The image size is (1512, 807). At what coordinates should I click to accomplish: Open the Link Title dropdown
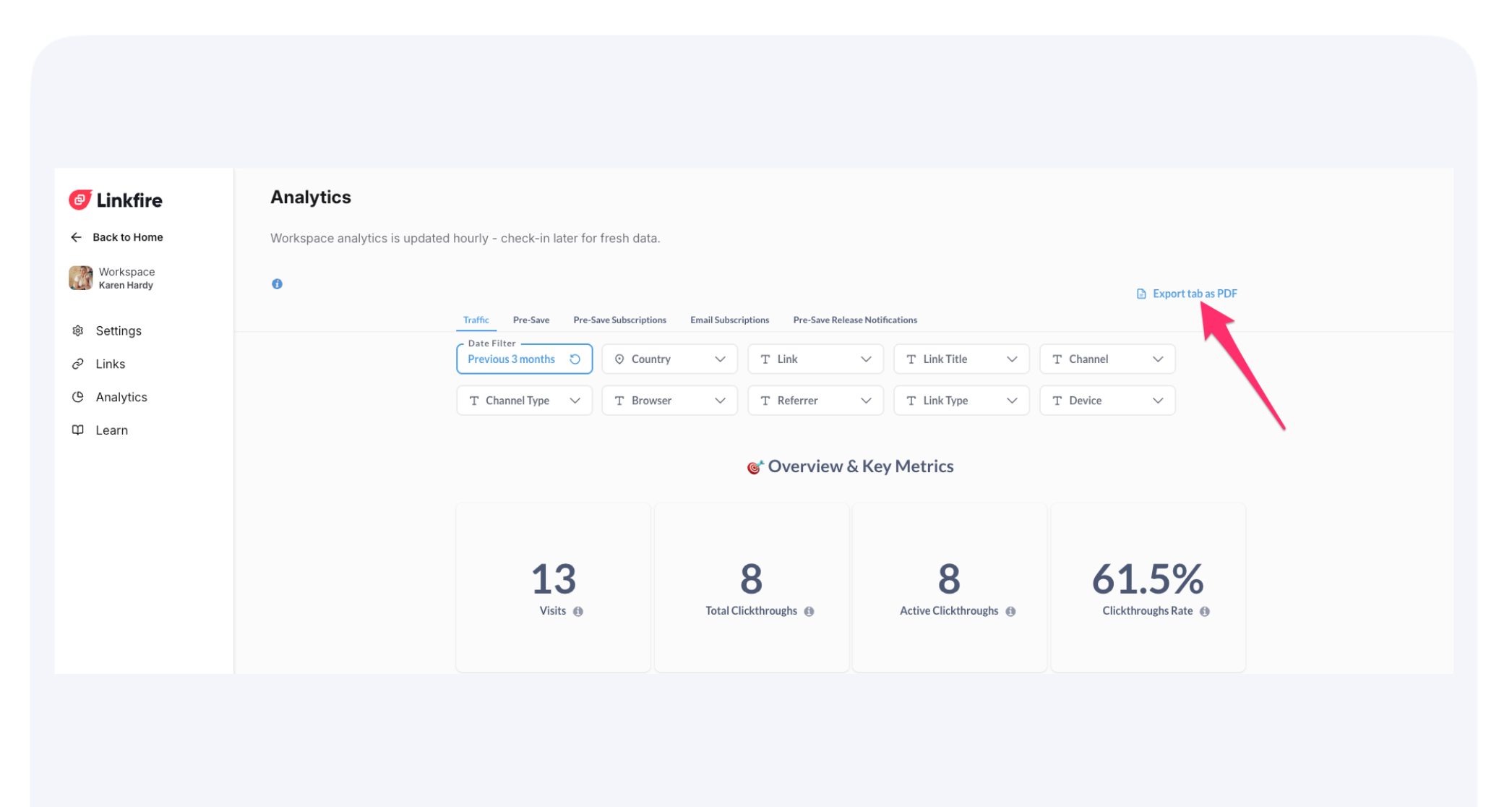(x=961, y=359)
